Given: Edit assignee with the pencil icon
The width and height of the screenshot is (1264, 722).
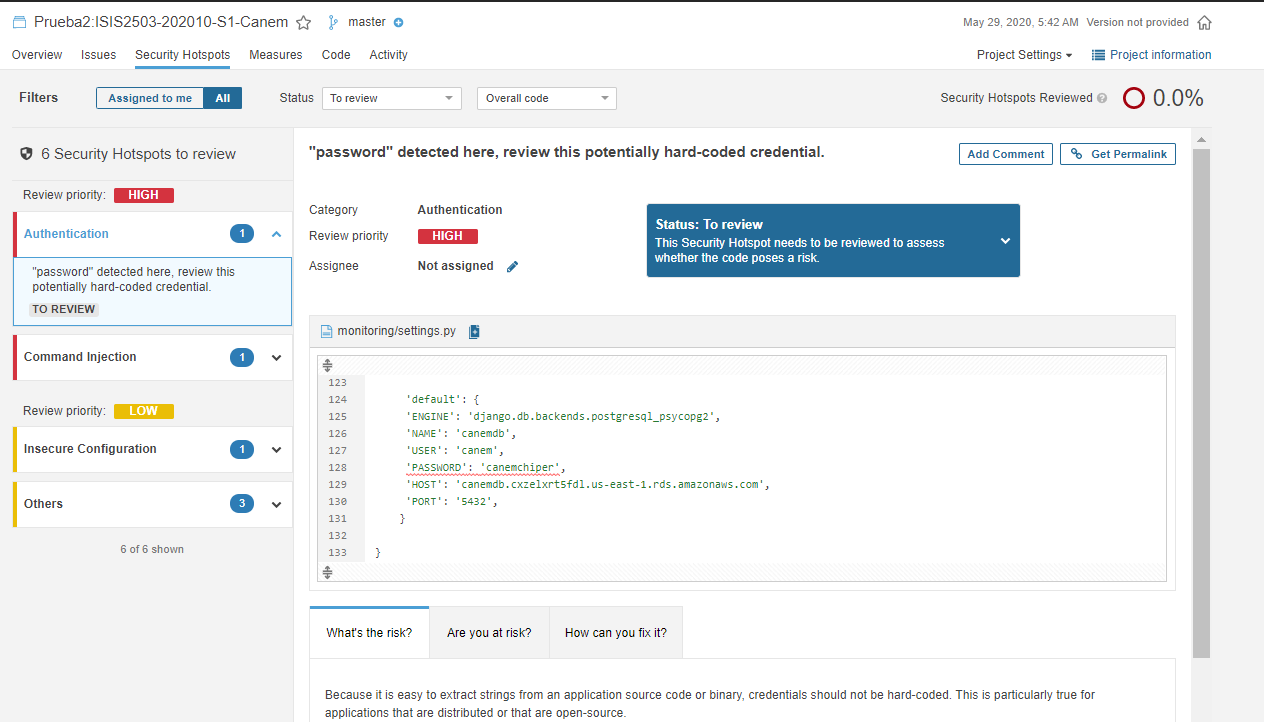Looking at the screenshot, I should coord(513,266).
